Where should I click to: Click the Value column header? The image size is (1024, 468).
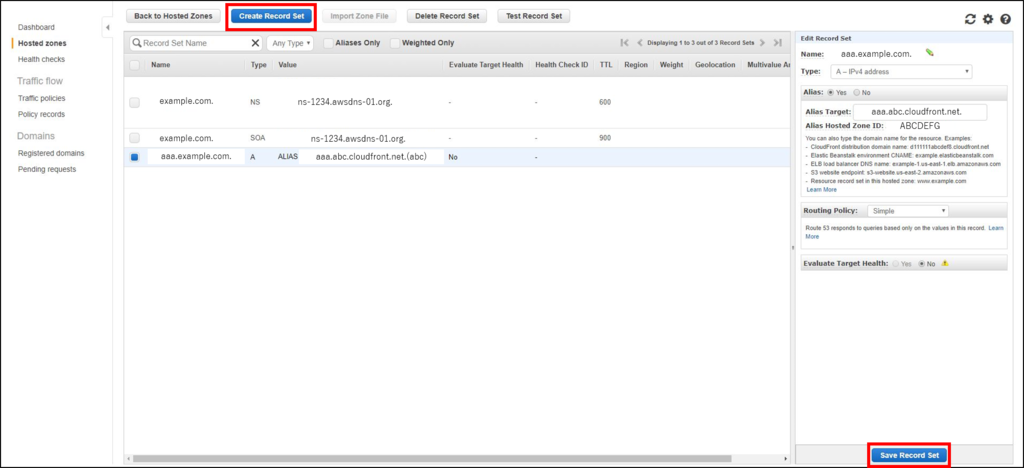click(287, 65)
